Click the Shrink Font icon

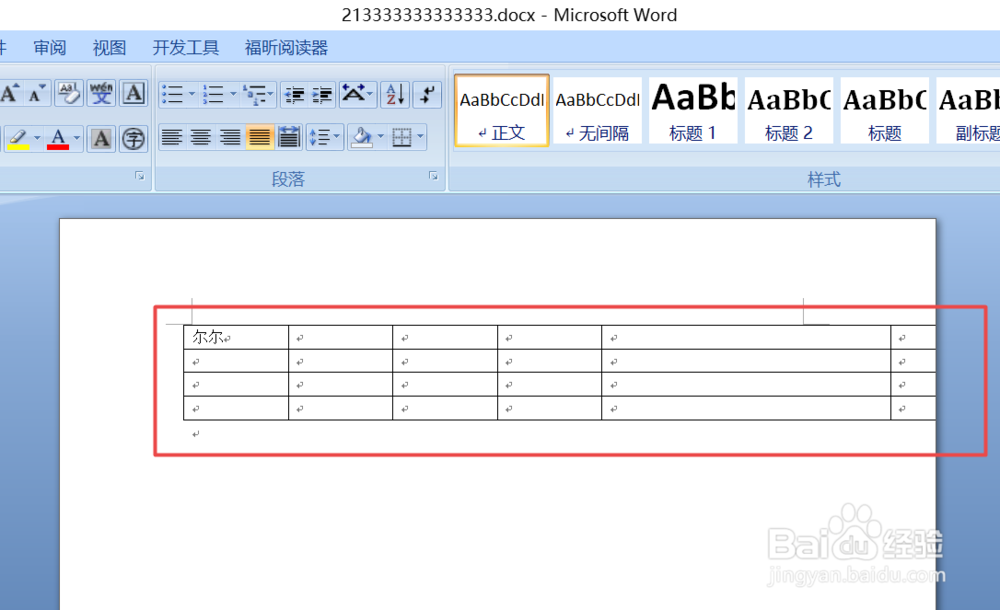tap(37, 94)
